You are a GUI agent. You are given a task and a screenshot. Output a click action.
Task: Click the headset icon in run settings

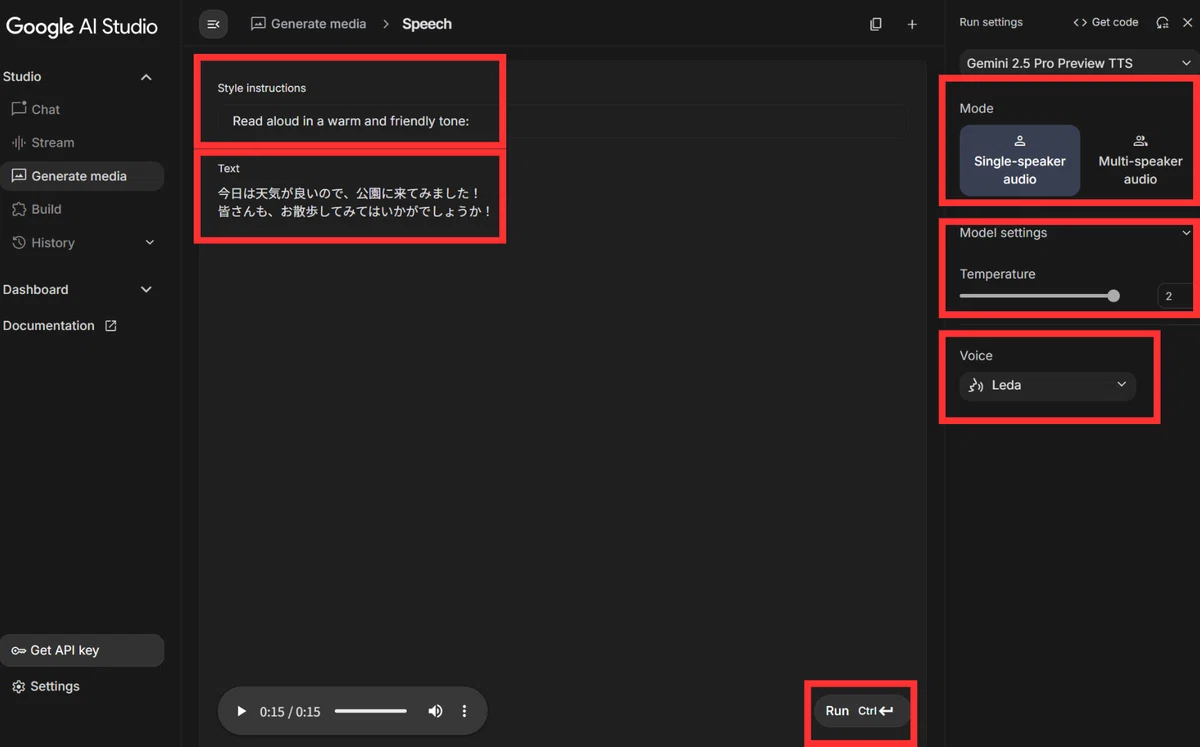(x=1162, y=22)
